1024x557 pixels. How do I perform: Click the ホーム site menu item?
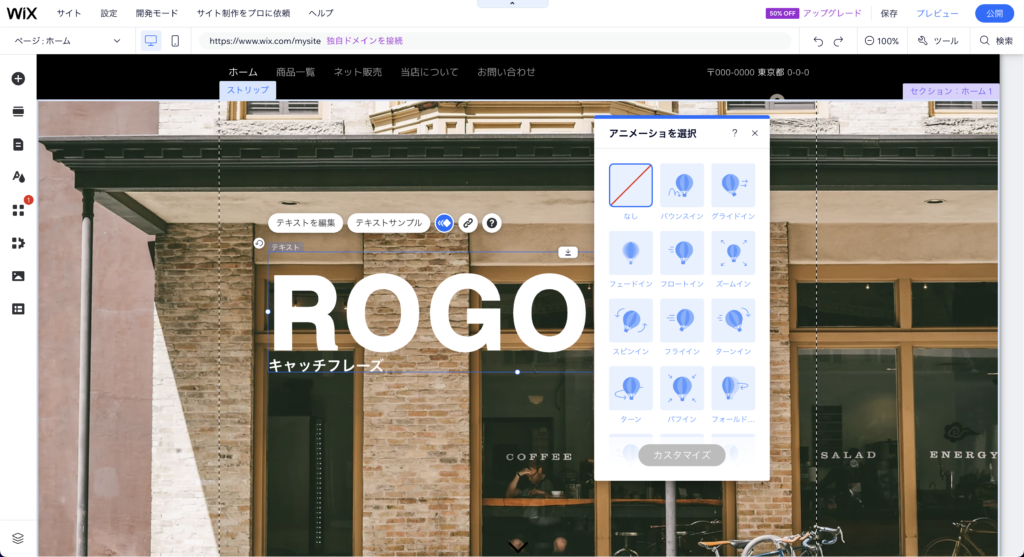click(243, 72)
